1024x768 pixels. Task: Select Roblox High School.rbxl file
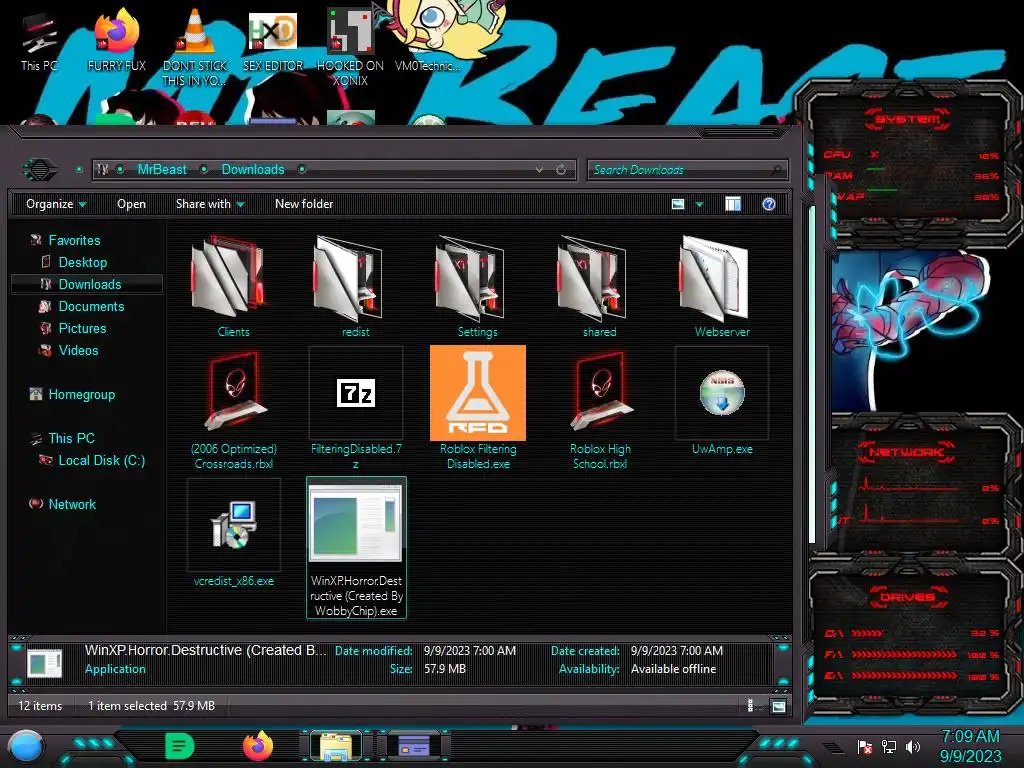coord(600,408)
